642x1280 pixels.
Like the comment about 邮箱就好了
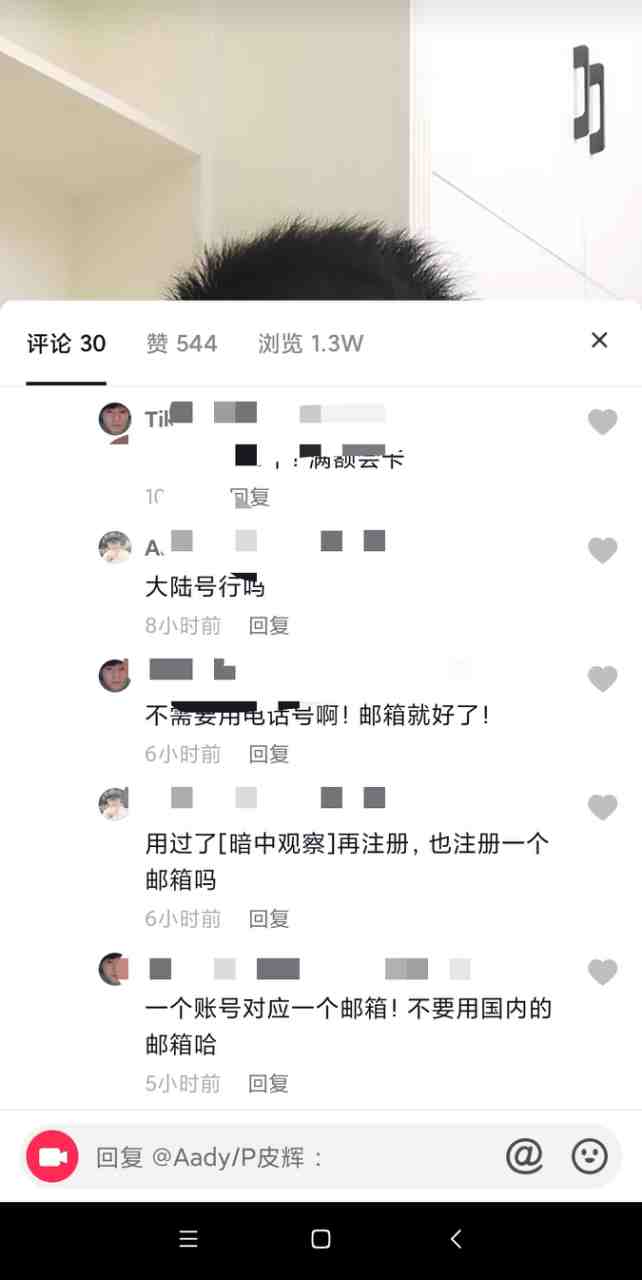coord(602,679)
